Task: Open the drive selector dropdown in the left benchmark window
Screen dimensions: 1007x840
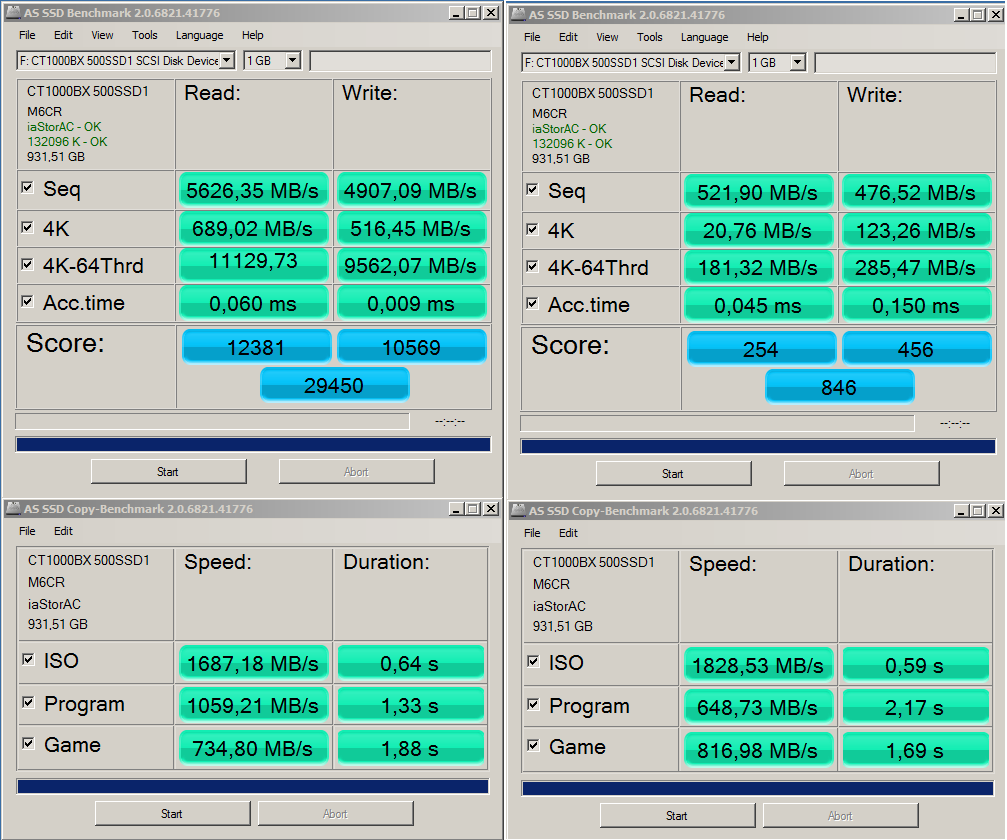Action: (227, 61)
